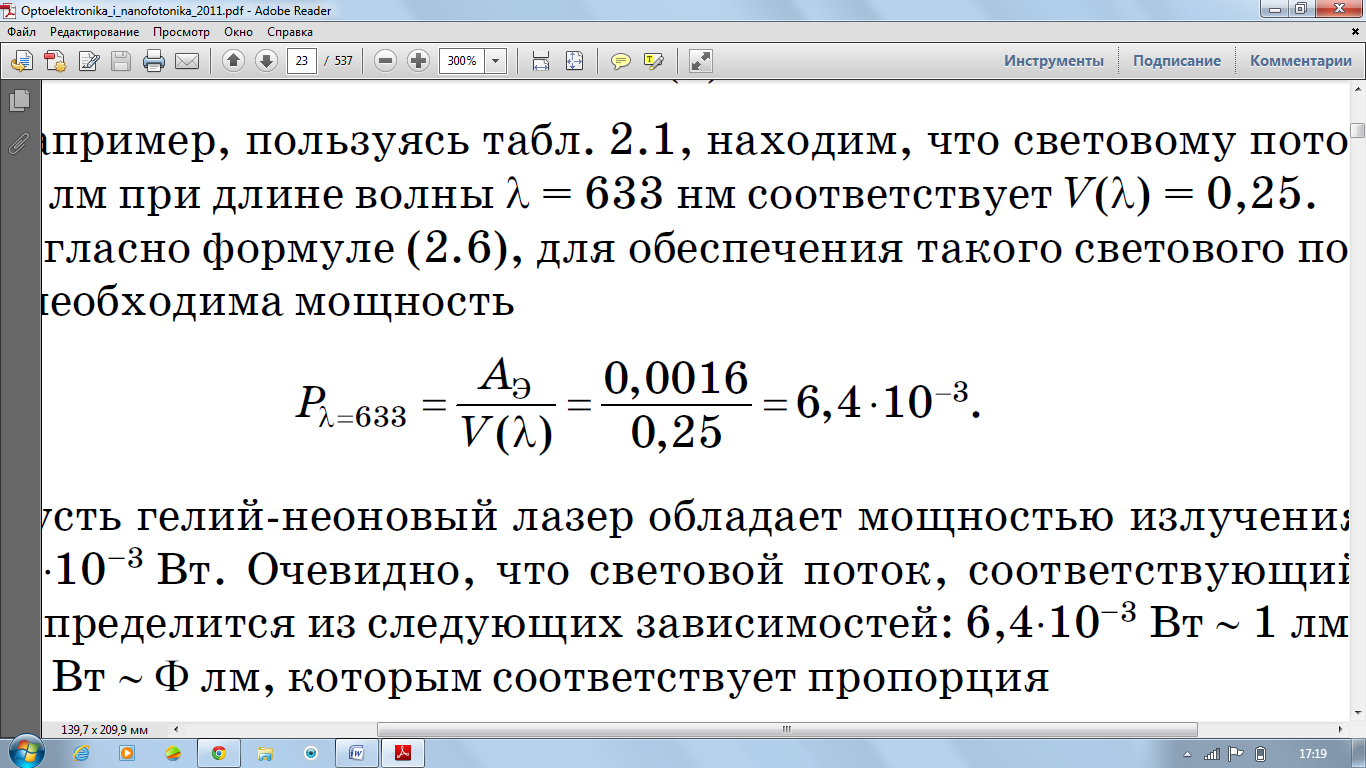Click the Save file floppy icon
This screenshot has width=1366, height=768.
point(121,61)
